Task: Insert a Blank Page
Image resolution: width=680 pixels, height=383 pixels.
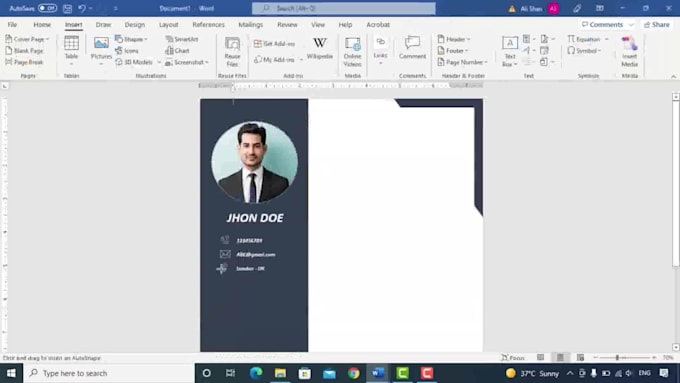Action: point(24,51)
